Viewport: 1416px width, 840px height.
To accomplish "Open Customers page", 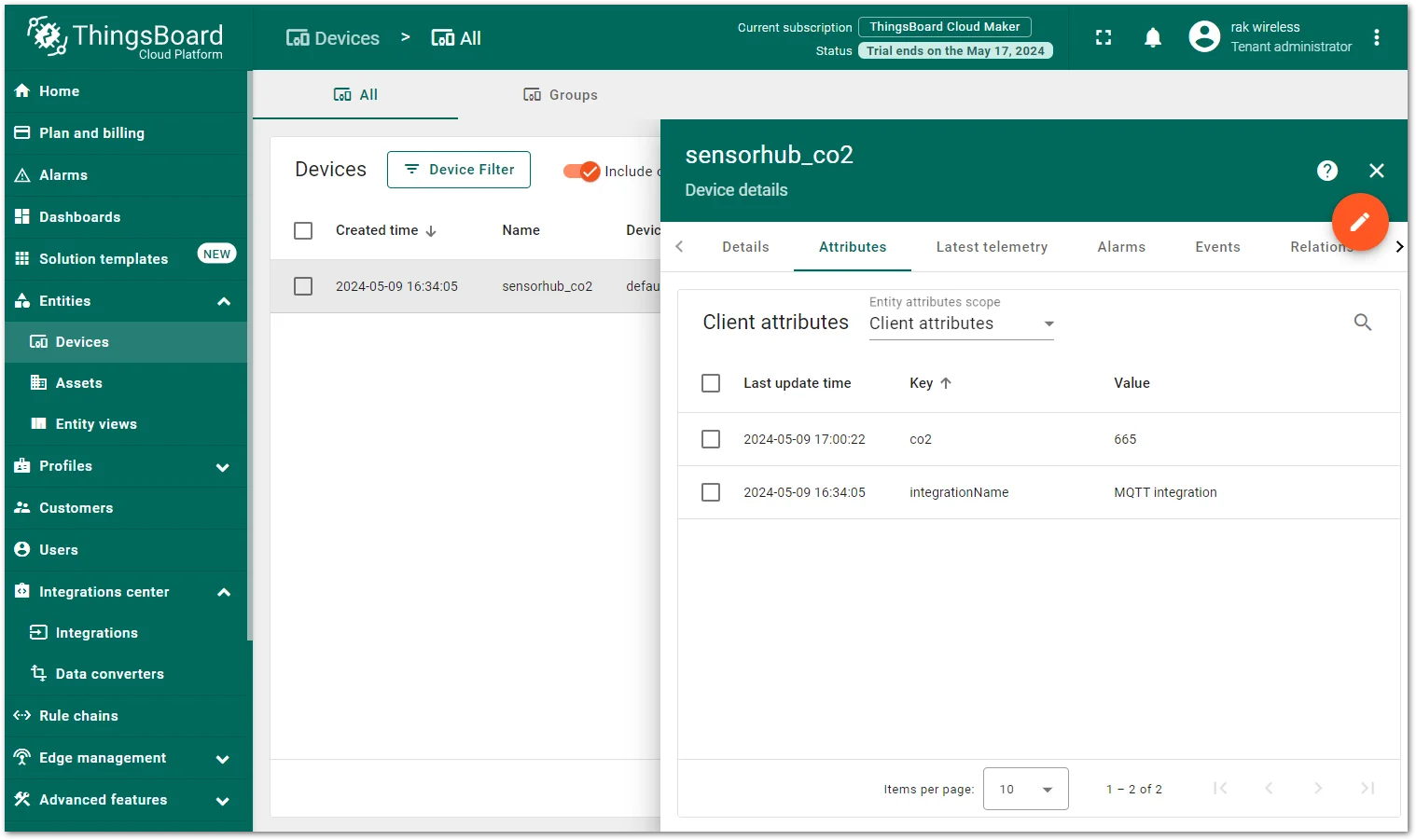I will click(x=126, y=508).
